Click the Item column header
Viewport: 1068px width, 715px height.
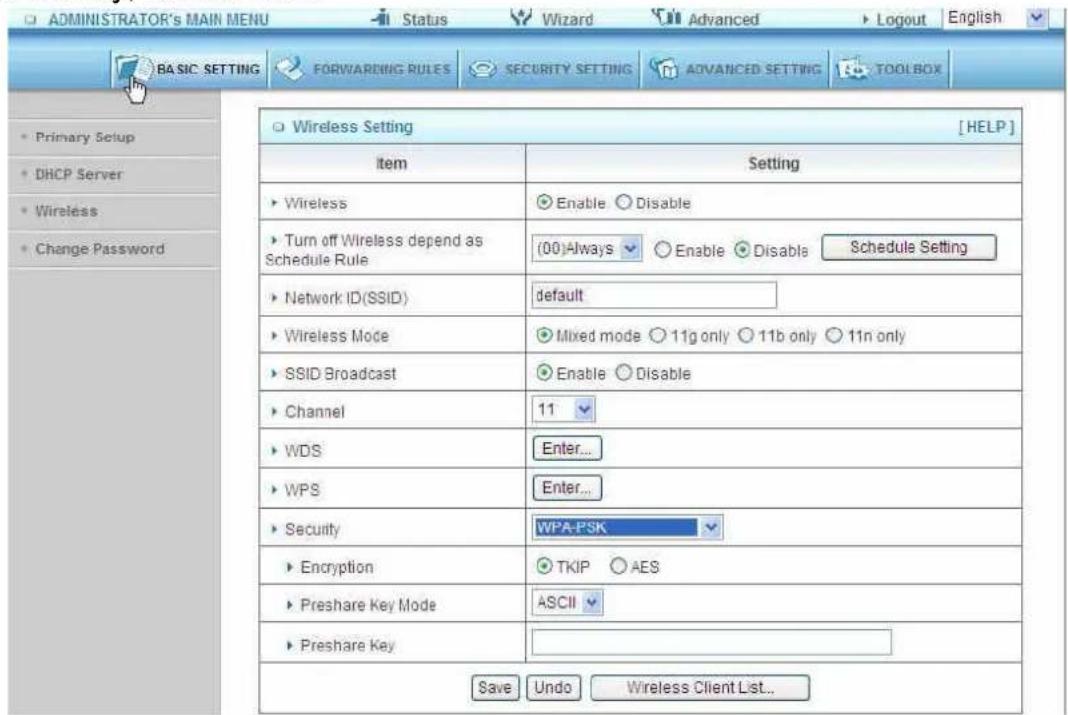(391, 163)
